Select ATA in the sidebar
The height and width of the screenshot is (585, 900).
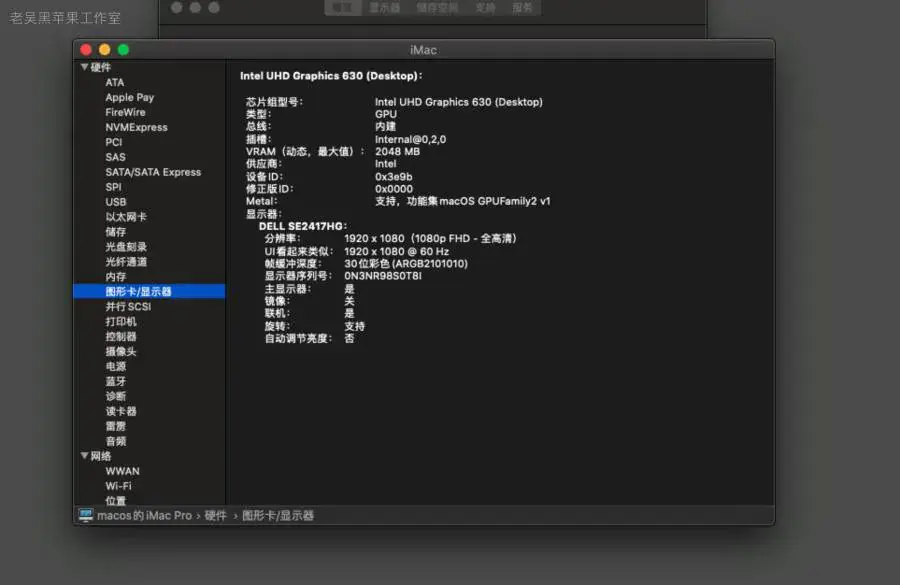point(114,83)
